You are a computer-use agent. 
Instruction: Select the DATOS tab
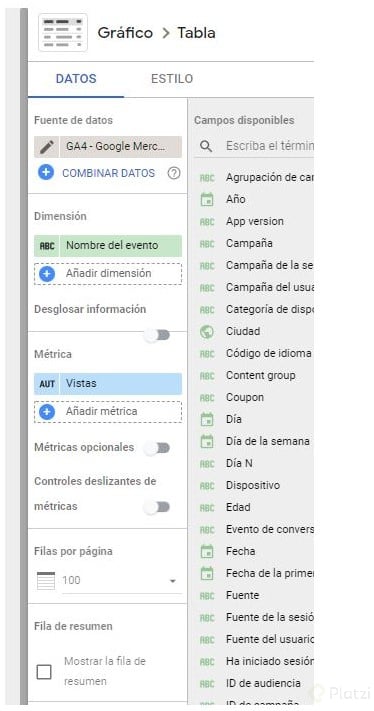coord(76,78)
